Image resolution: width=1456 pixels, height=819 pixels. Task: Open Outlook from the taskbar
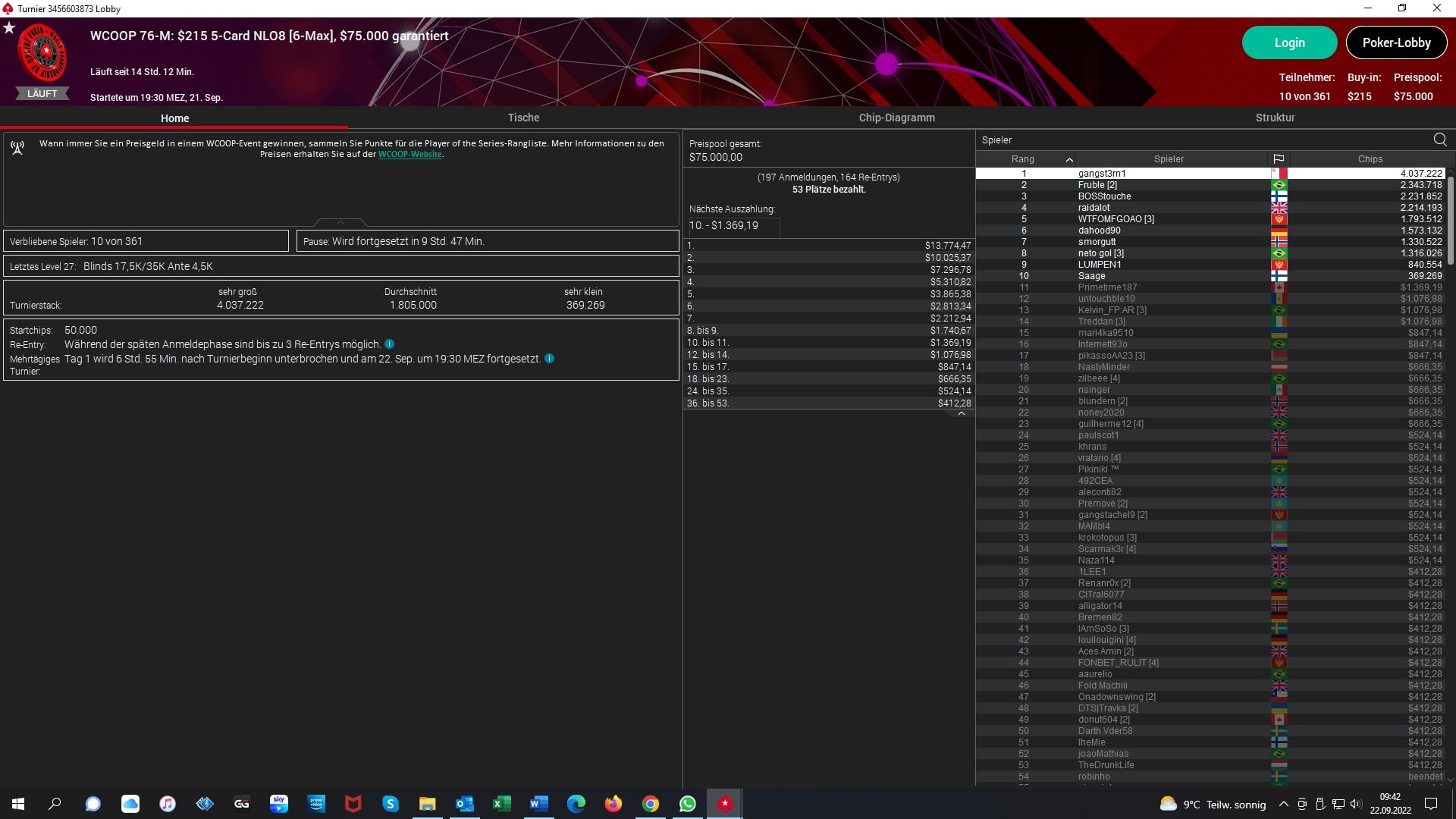pyautogui.click(x=464, y=804)
